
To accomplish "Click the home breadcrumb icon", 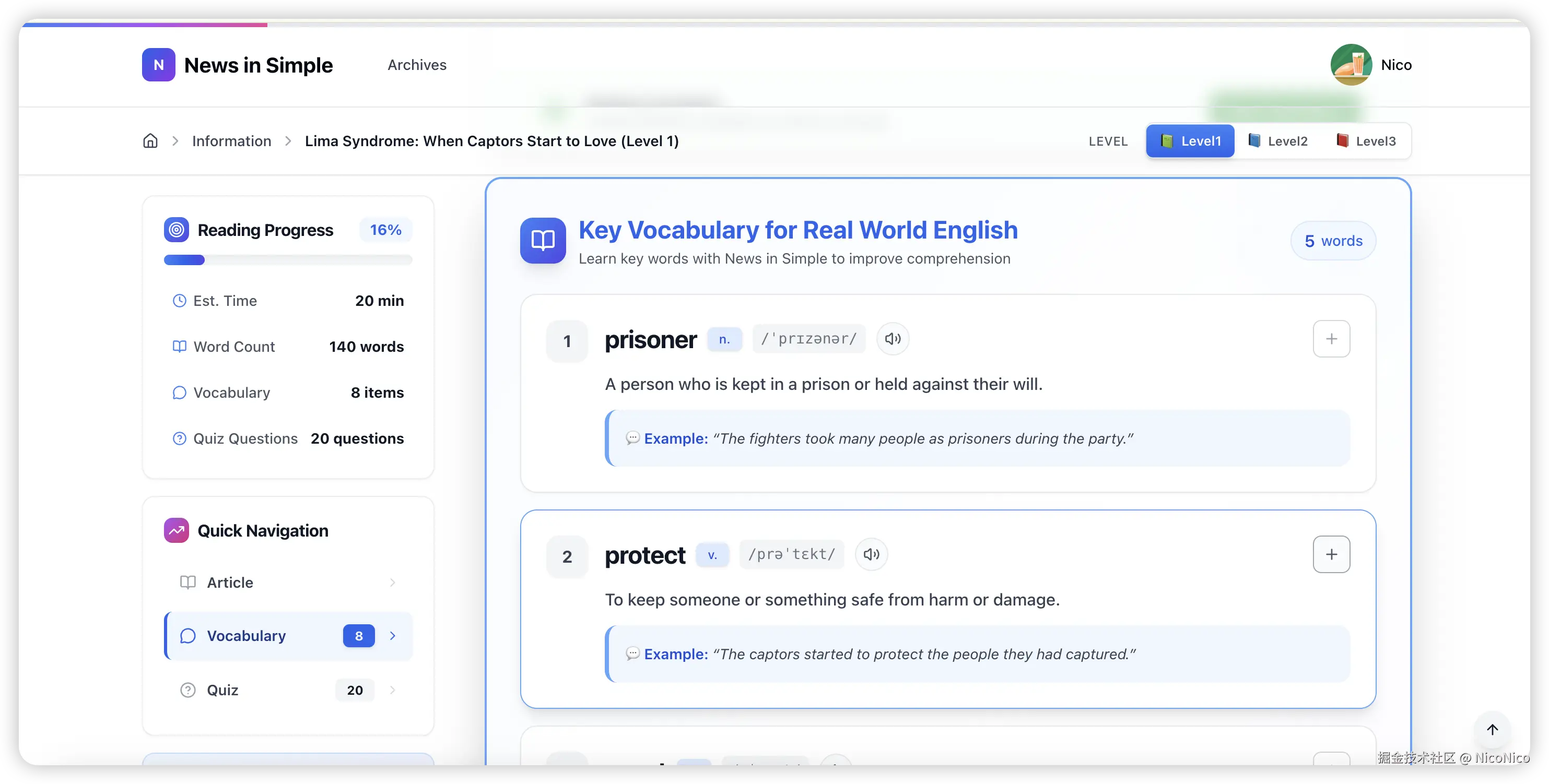I will pyautogui.click(x=150, y=141).
